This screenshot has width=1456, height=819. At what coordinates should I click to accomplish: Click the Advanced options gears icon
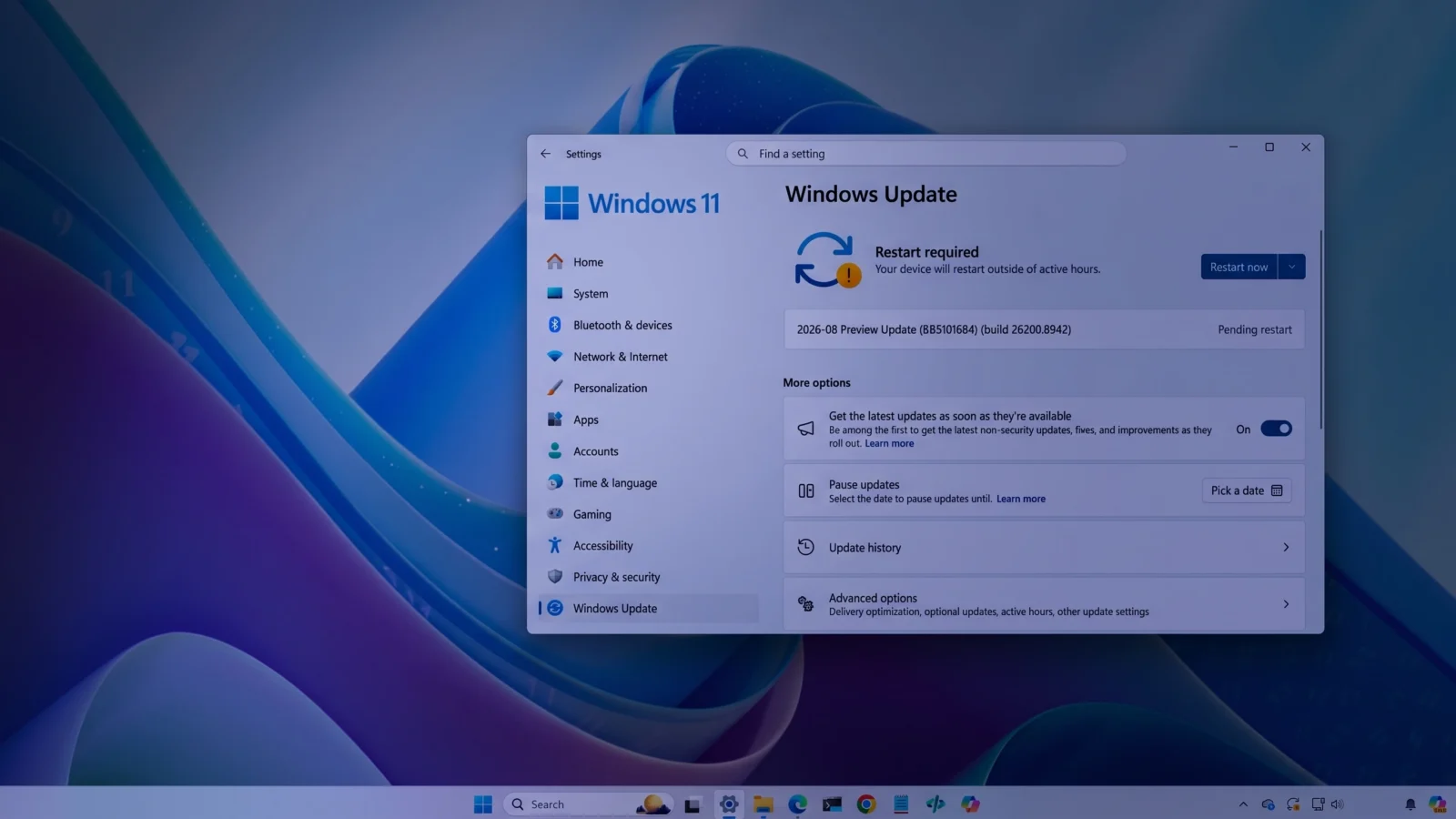[805, 603]
